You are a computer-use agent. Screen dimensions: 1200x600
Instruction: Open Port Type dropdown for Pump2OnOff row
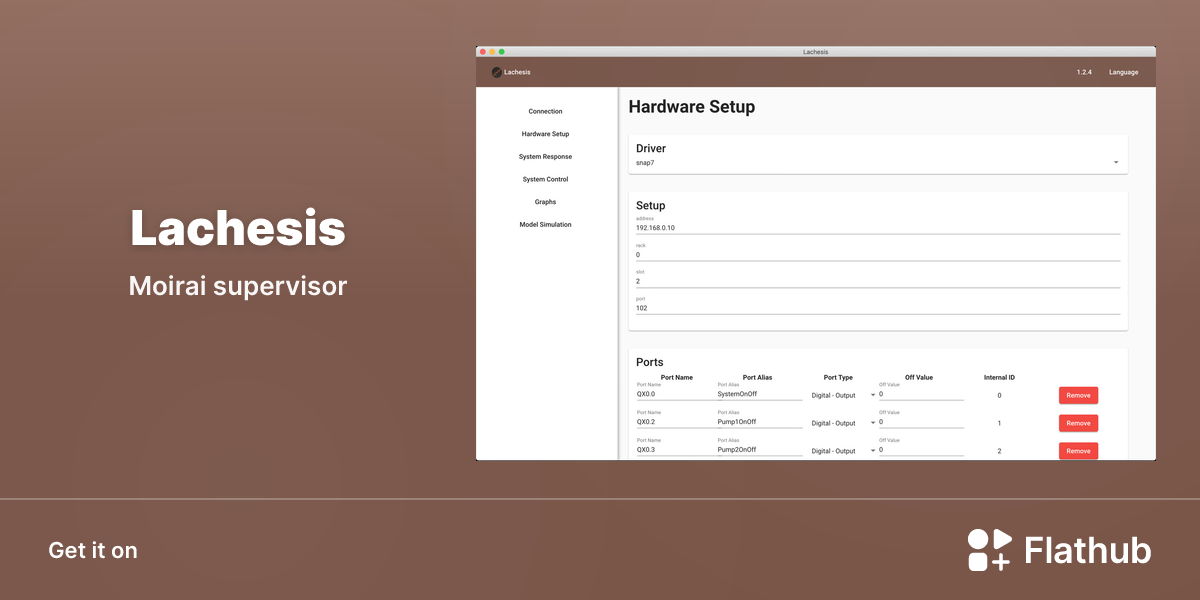point(843,451)
